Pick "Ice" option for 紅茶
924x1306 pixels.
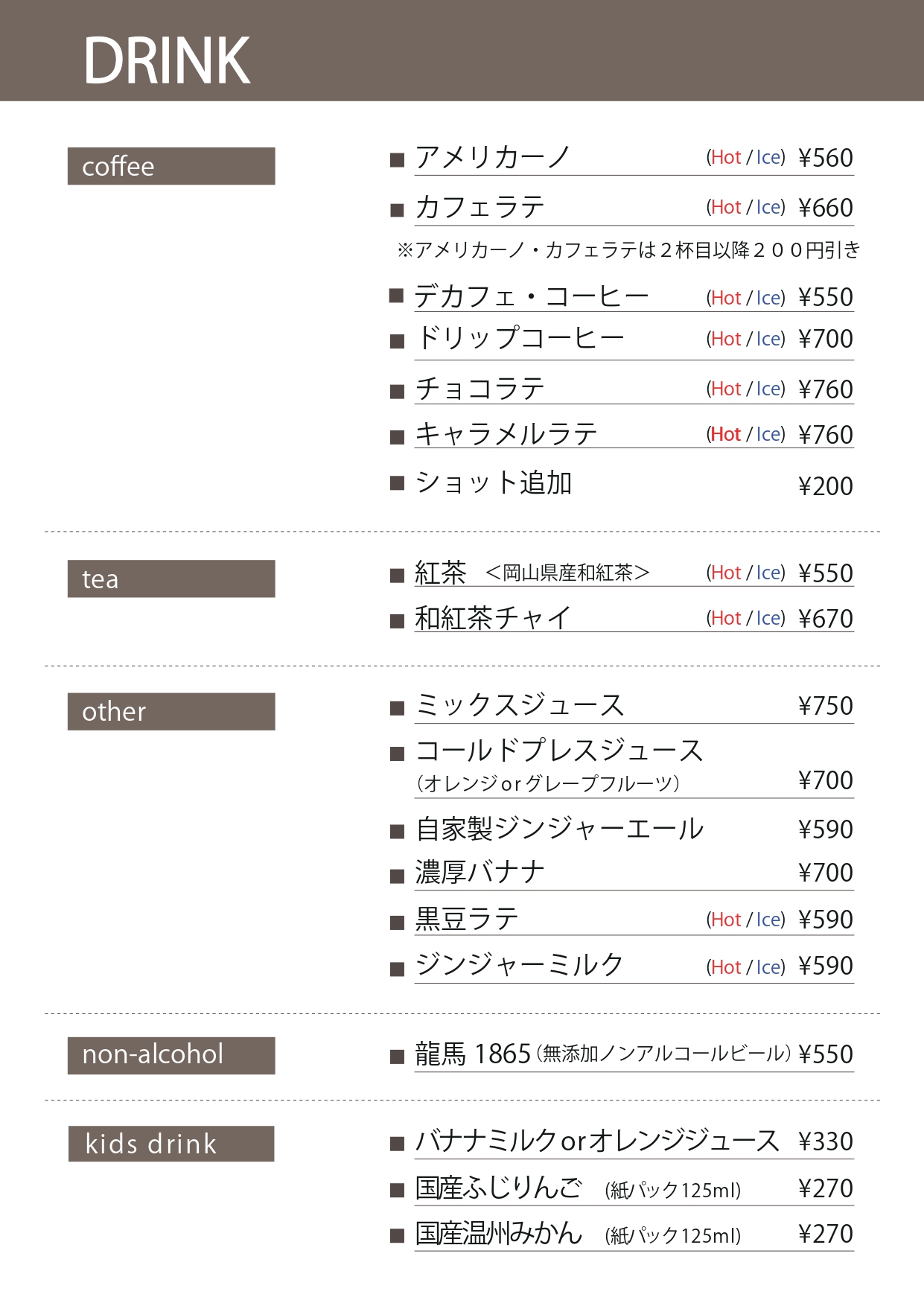tap(769, 573)
